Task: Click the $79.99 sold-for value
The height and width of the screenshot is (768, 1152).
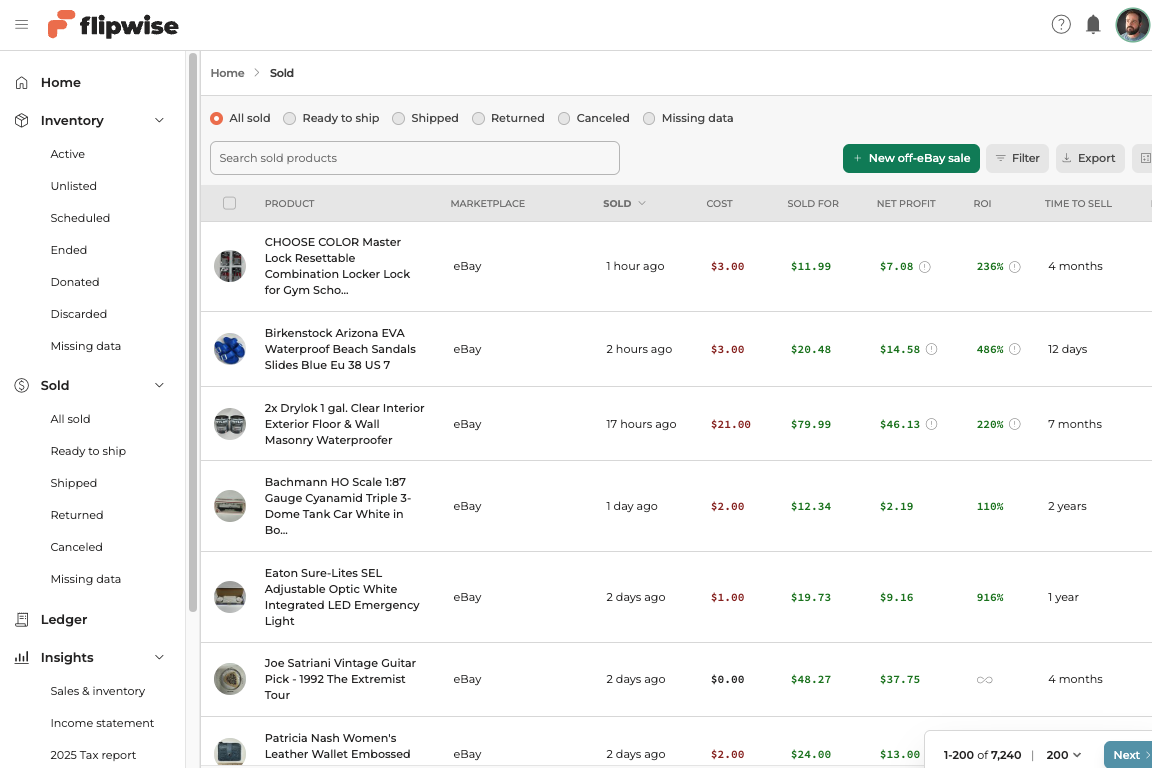Action: point(811,424)
